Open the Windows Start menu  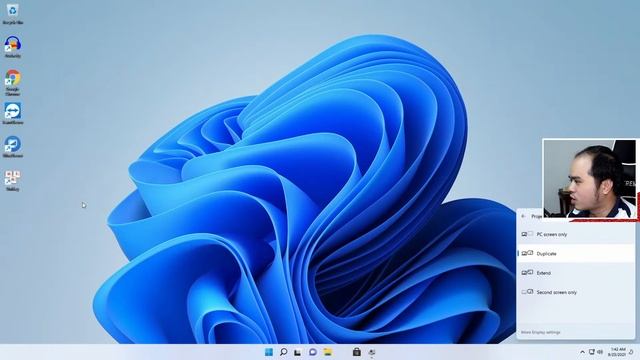tap(269, 352)
